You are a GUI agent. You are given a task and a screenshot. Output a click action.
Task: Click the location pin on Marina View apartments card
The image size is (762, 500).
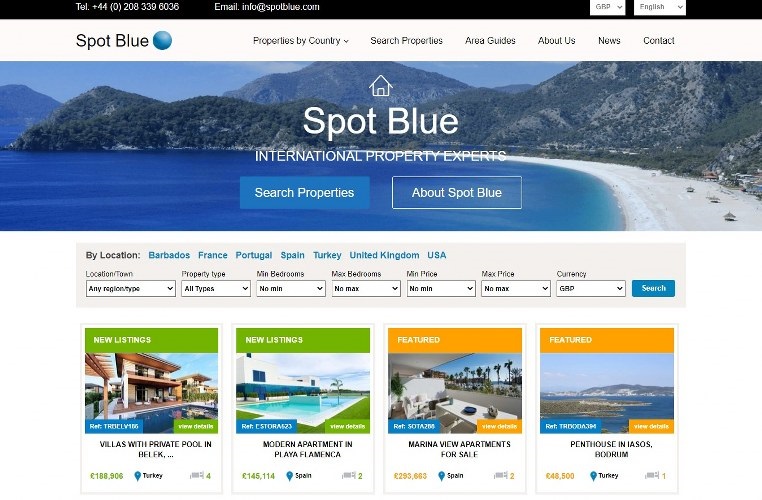click(441, 476)
